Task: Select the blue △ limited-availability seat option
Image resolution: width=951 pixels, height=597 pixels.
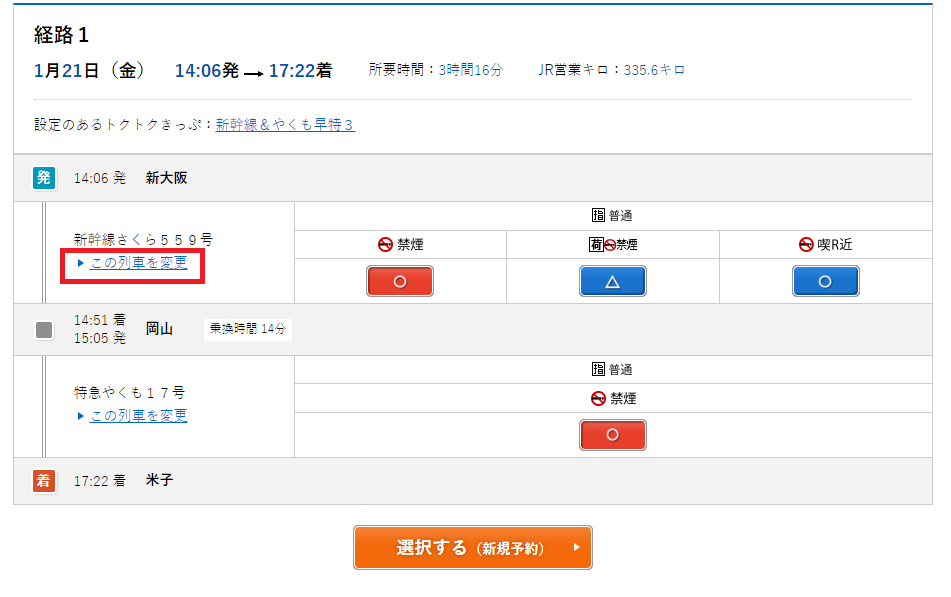Action: 612,282
